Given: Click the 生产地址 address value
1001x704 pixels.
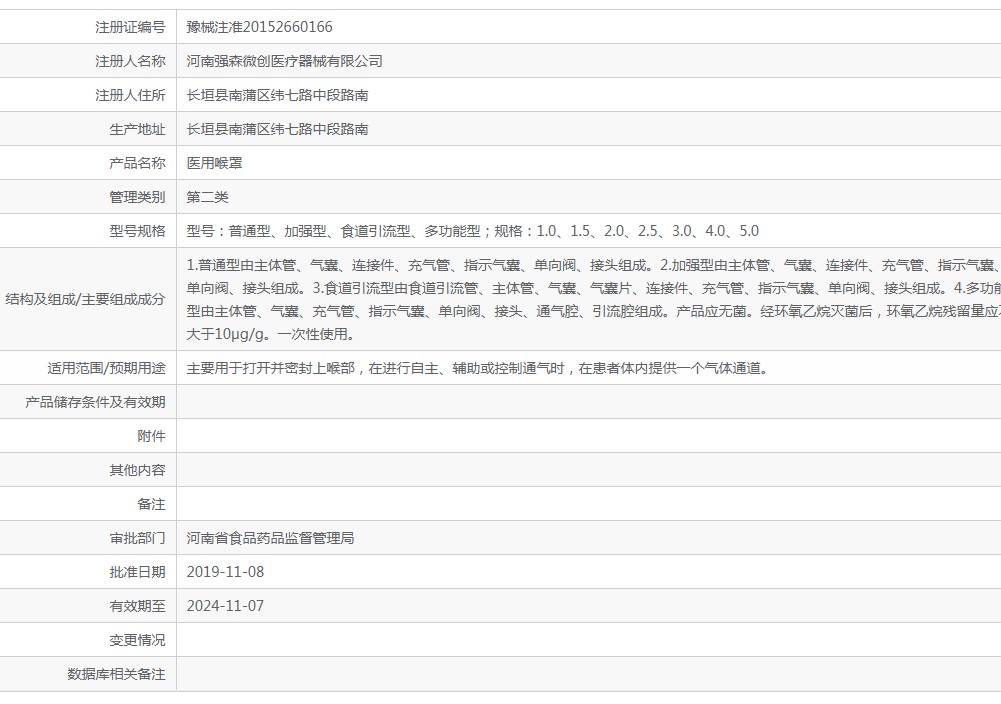Looking at the screenshot, I should pos(277,129).
